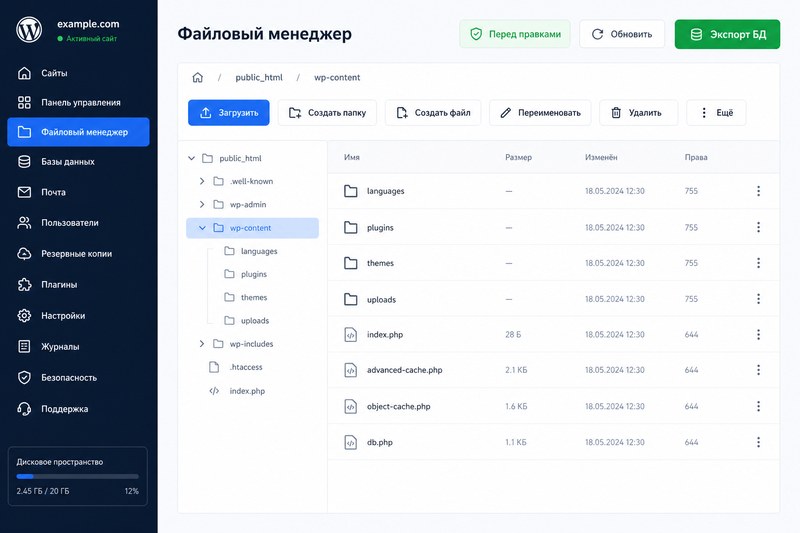The image size is (800, 533).
Task: Open actions menu for advanced-cache.php
Action: pos(758,370)
